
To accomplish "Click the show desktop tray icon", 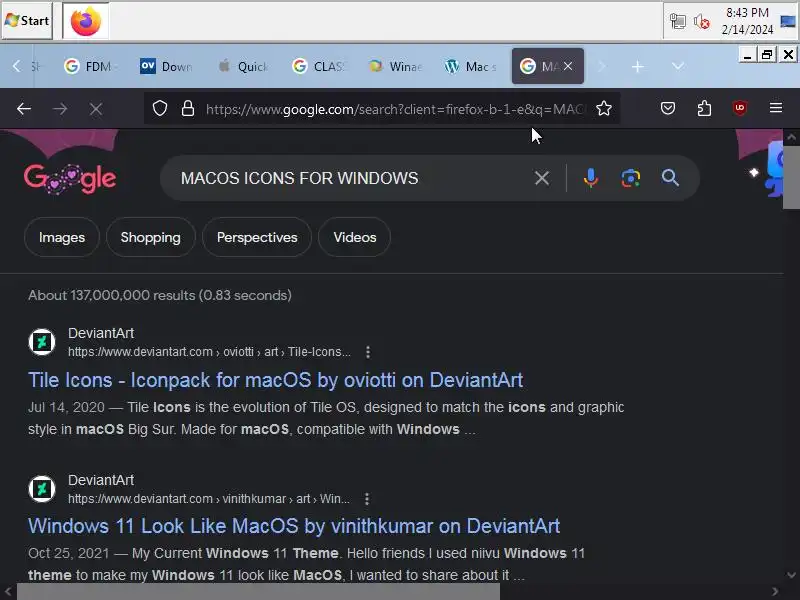I will point(788,21).
